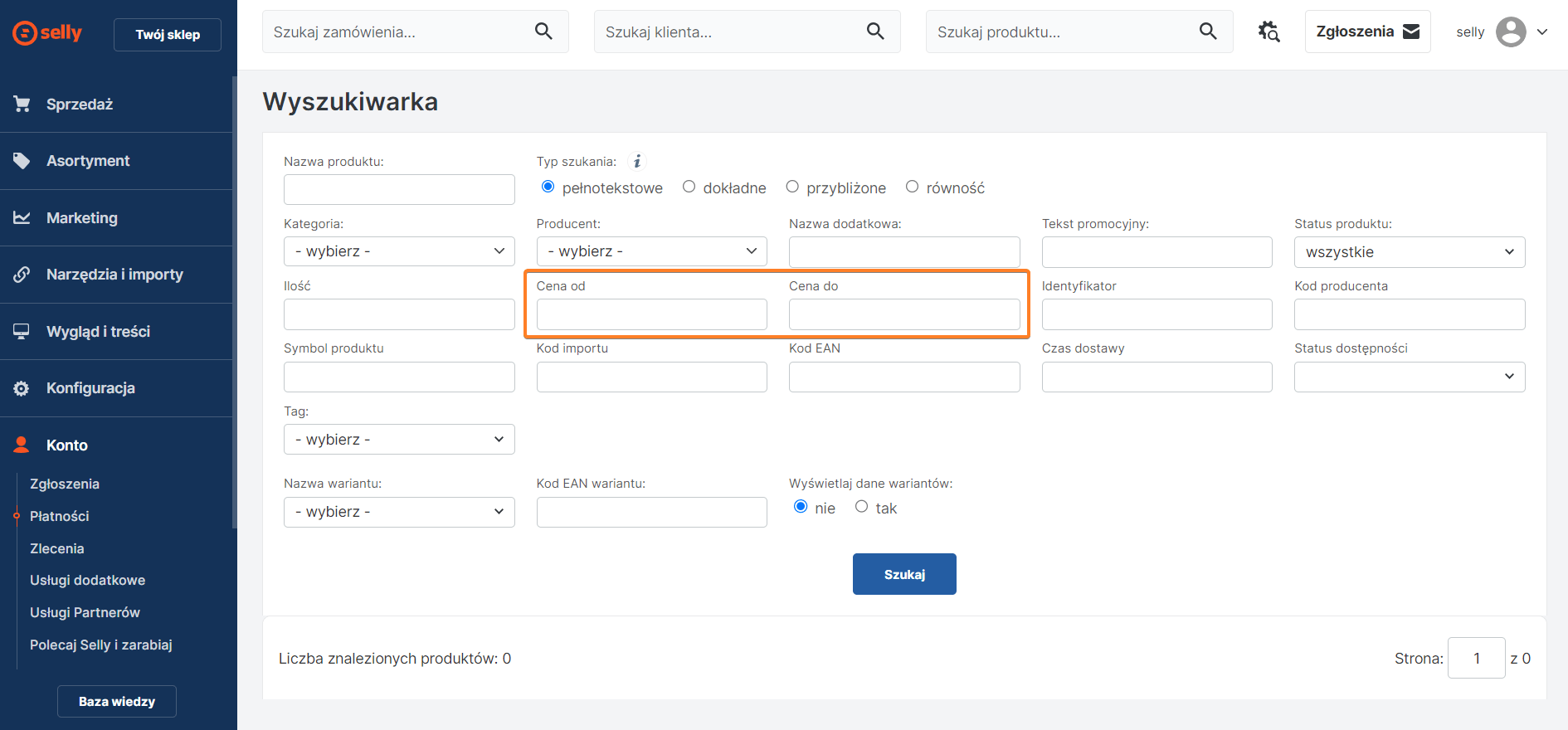Go to Płatności in Konto submenu

pos(60,516)
